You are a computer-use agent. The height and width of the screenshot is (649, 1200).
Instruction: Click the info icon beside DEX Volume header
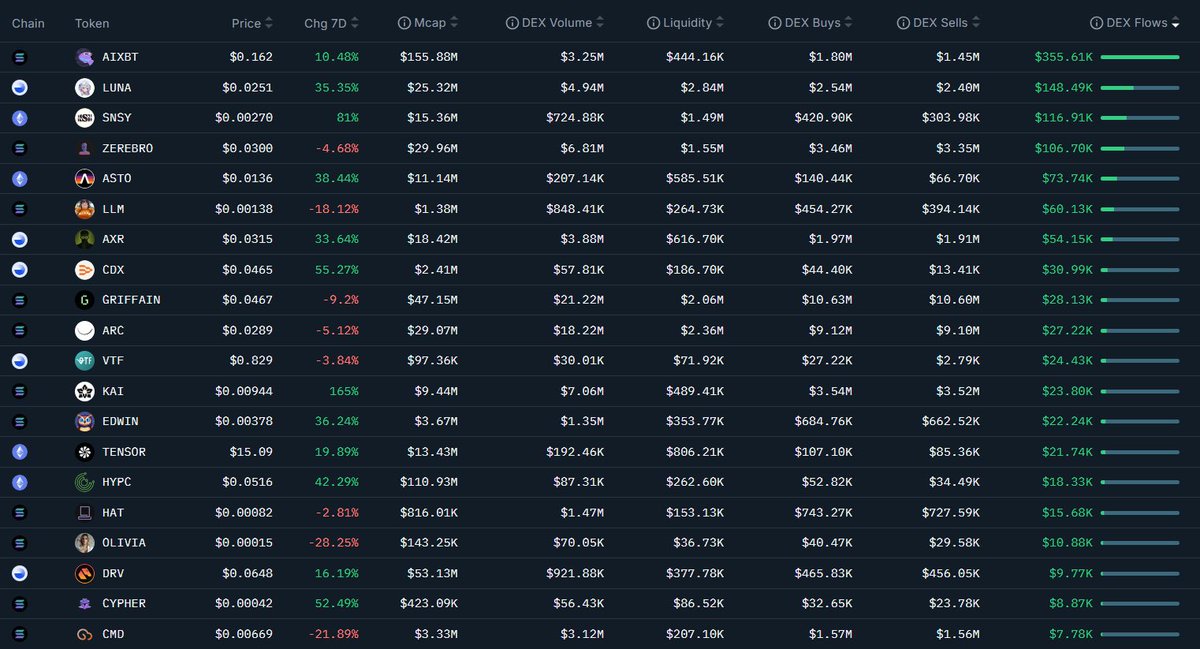click(512, 23)
